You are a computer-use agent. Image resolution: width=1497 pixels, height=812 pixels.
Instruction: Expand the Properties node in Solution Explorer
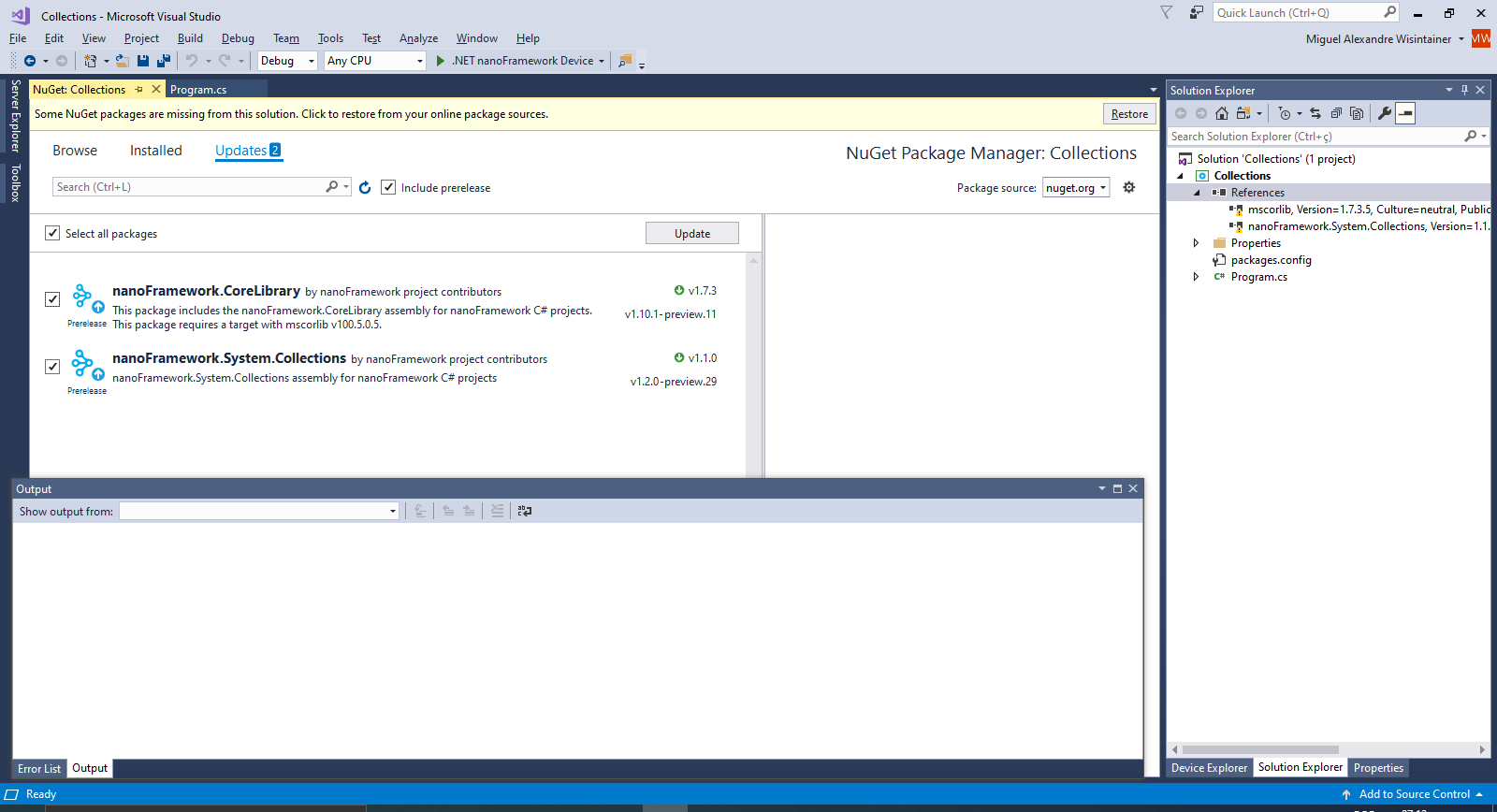click(1196, 243)
